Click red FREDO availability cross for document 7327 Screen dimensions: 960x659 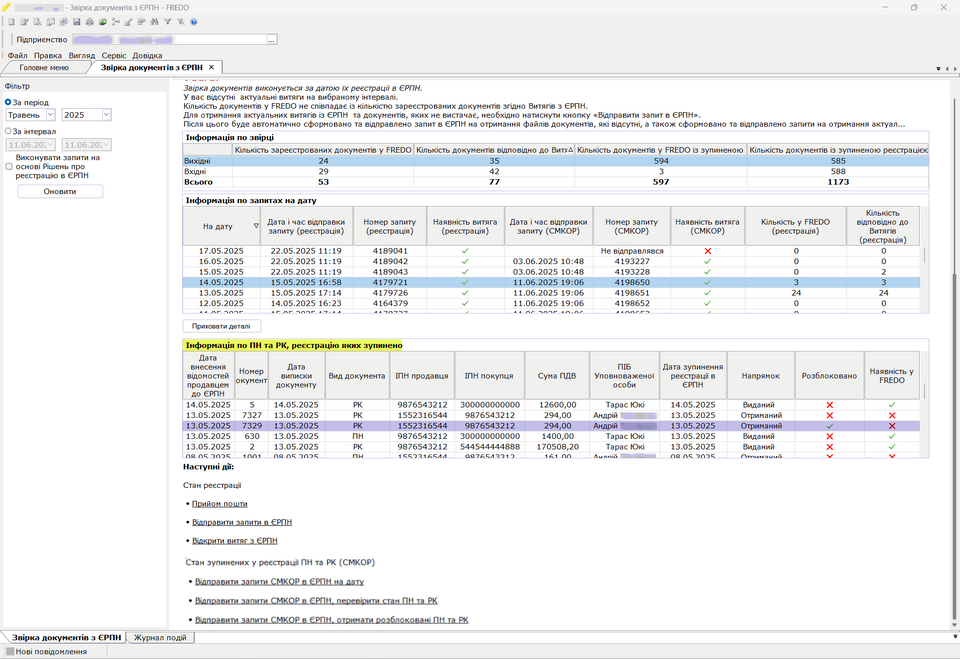891,415
